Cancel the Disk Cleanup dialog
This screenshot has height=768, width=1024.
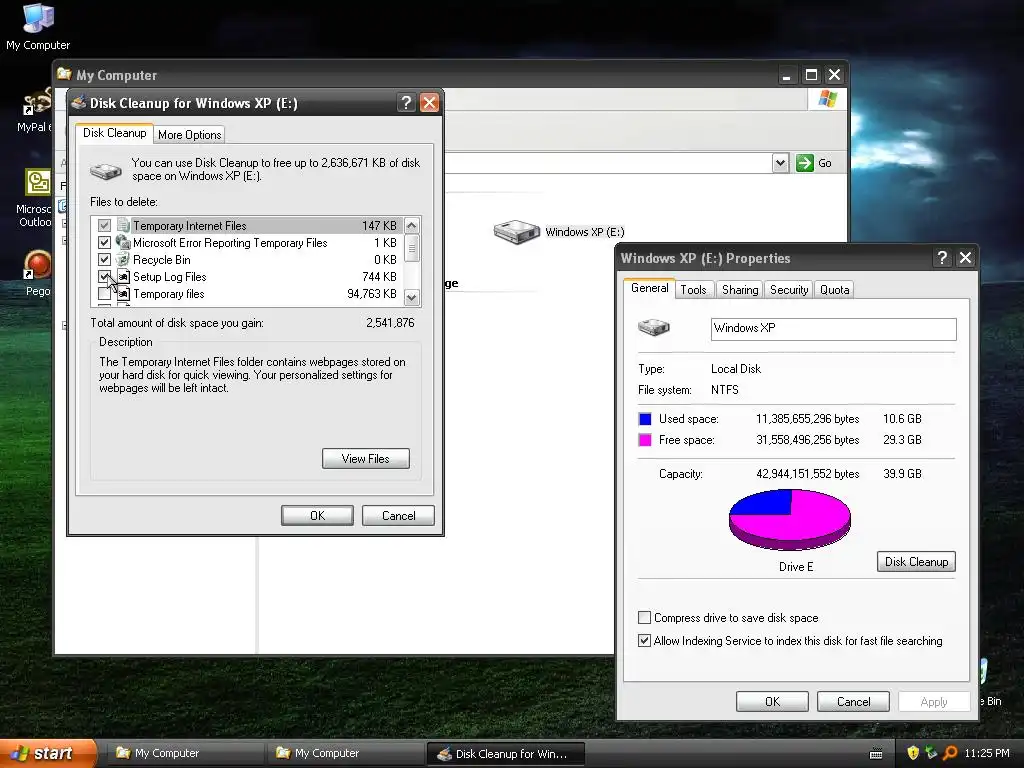[398, 515]
